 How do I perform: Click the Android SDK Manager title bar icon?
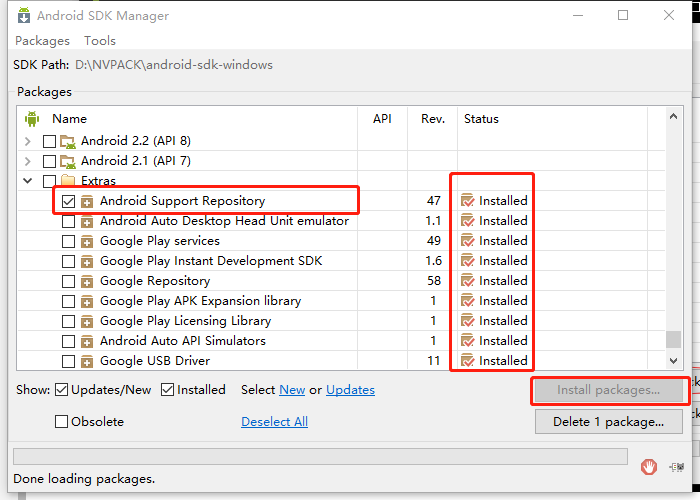point(24,15)
